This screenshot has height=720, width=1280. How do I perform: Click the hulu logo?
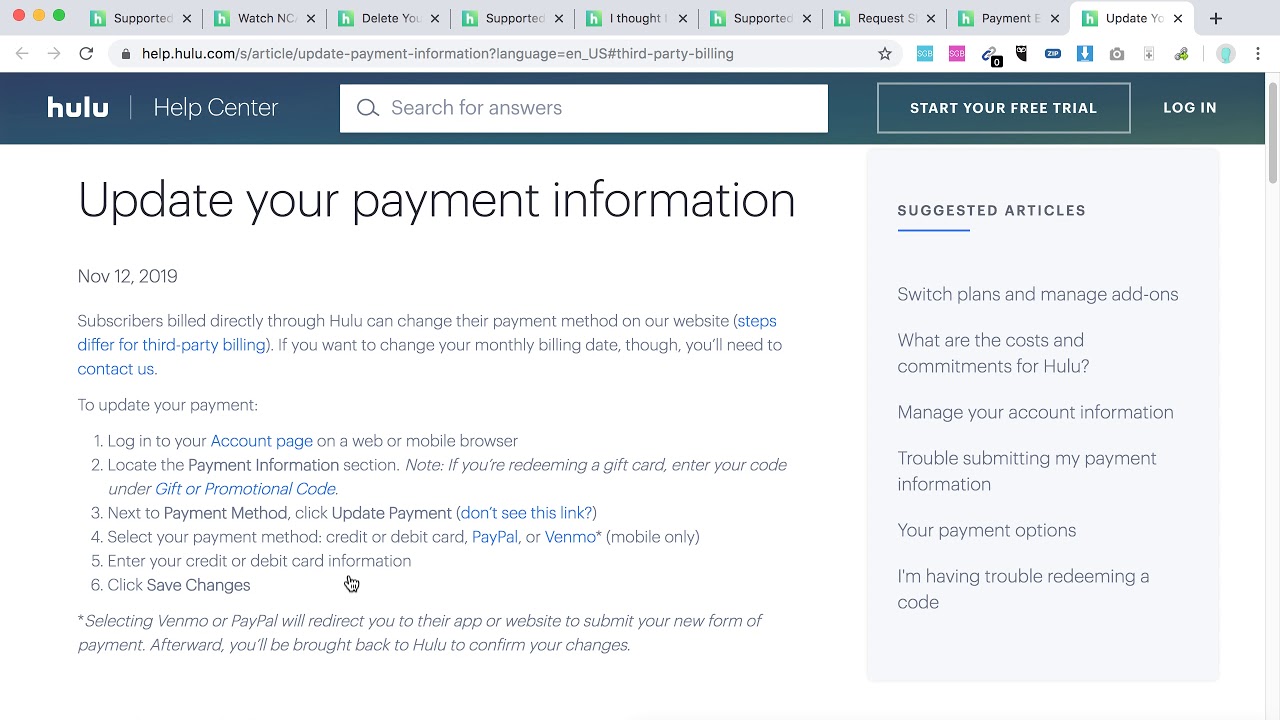[78, 107]
